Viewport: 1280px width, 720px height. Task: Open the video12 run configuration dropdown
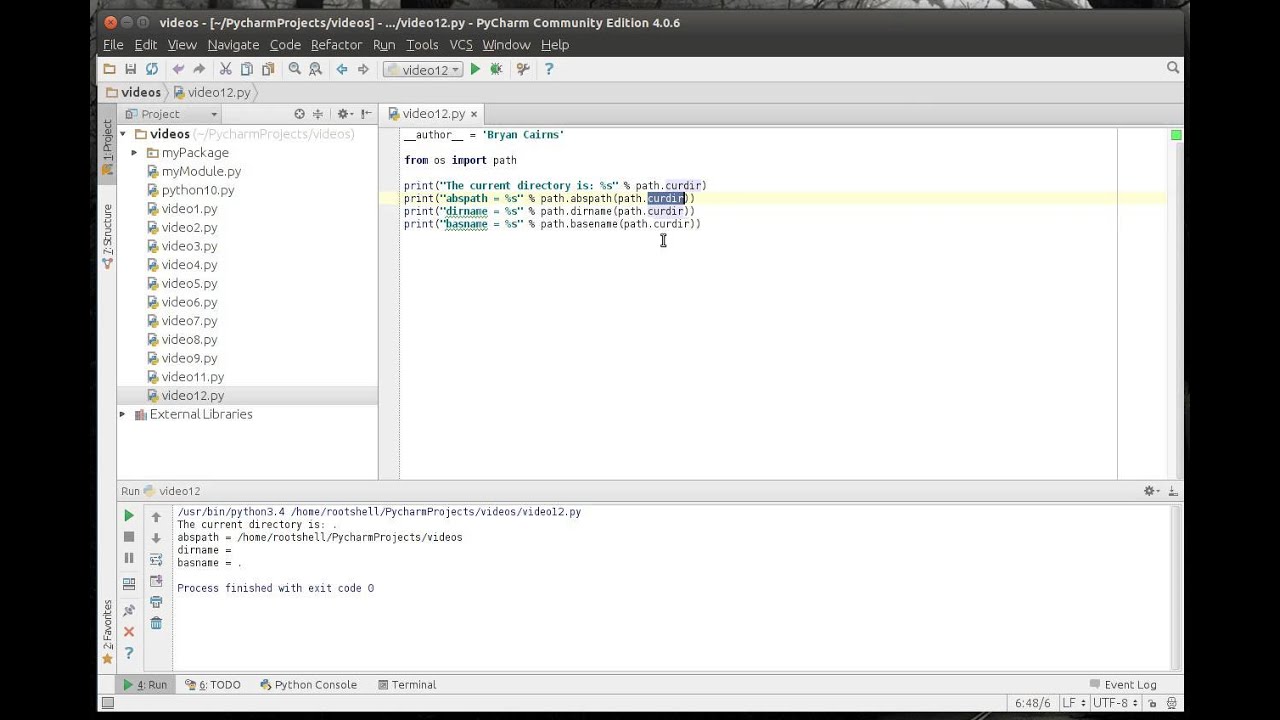pyautogui.click(x=423, y=70)
